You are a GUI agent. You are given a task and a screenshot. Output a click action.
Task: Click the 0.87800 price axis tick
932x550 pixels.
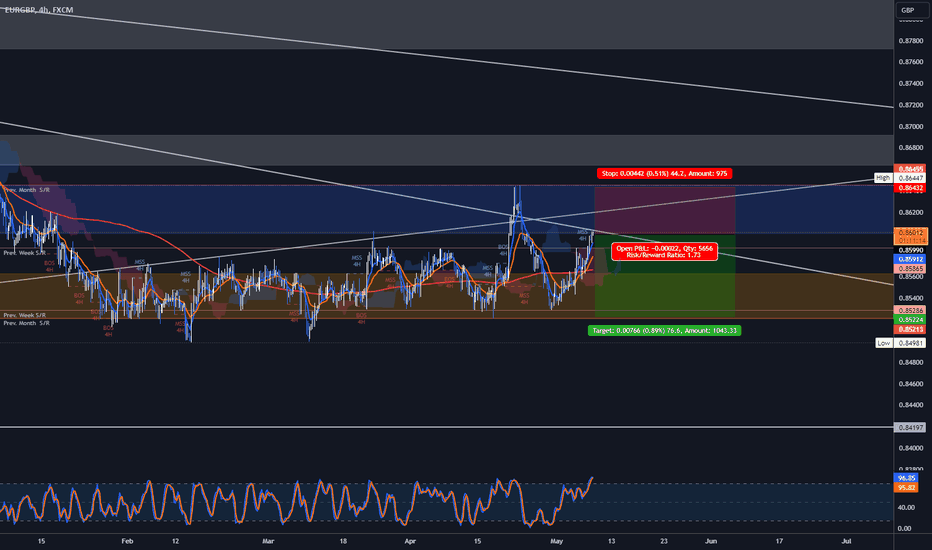click(x=911, y=41)
